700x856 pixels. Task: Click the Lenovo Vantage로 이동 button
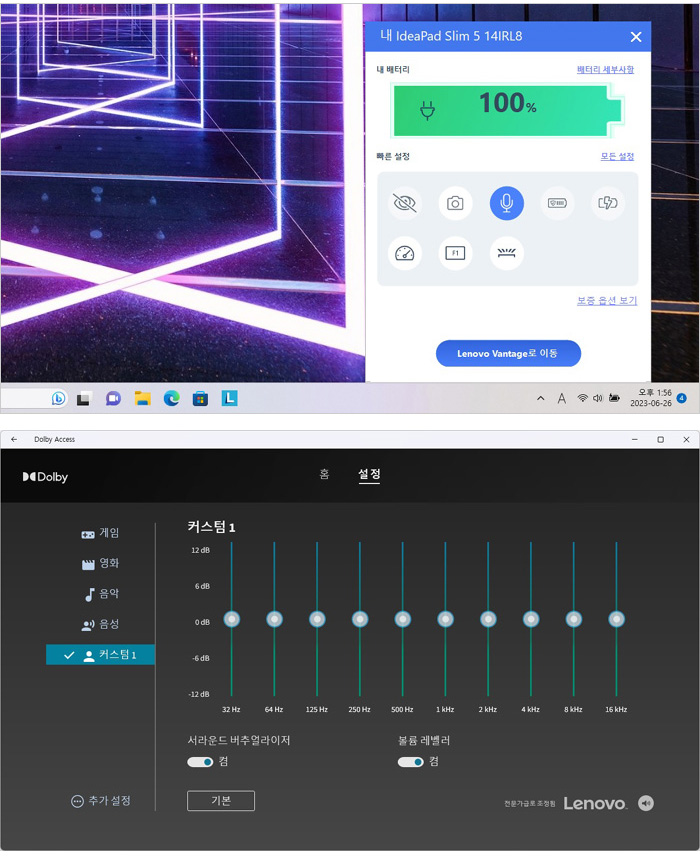508,353
